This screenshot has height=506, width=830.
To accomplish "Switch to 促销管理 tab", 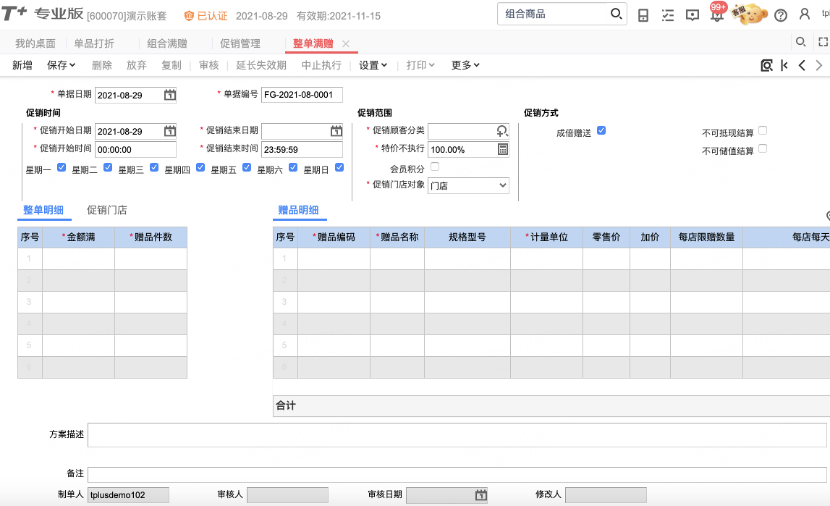I will [240, 43].
